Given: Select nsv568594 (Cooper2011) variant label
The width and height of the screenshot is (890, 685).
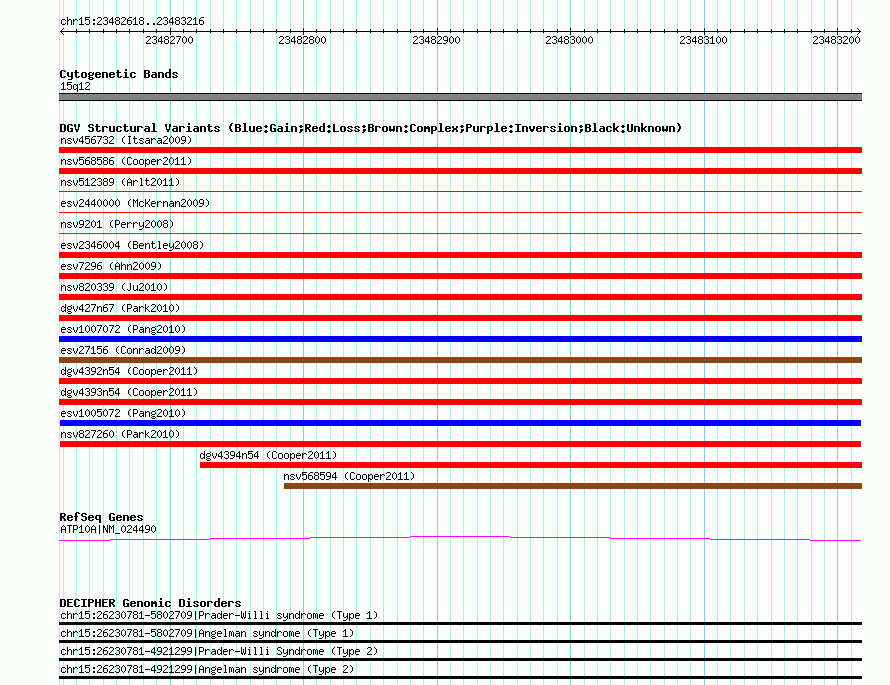Looking at the screenshot, I should [x=349, y=476].
